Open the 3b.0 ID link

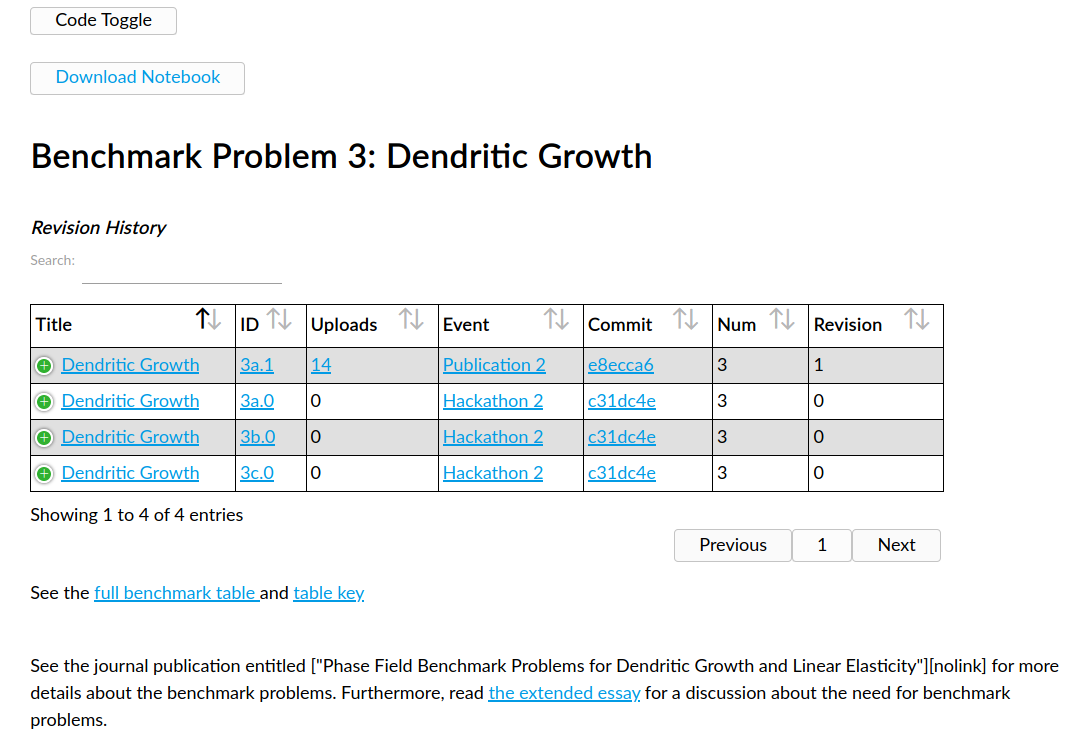click(x=257, y=437)
